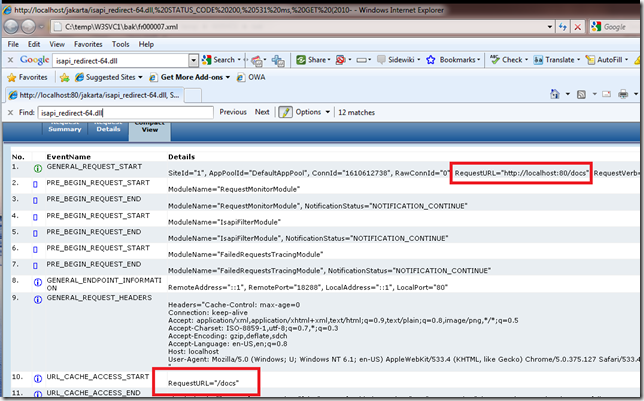
Task: Click info icon next to URL_CACHE_ACCESS_START
Action: tap(37, 376)
